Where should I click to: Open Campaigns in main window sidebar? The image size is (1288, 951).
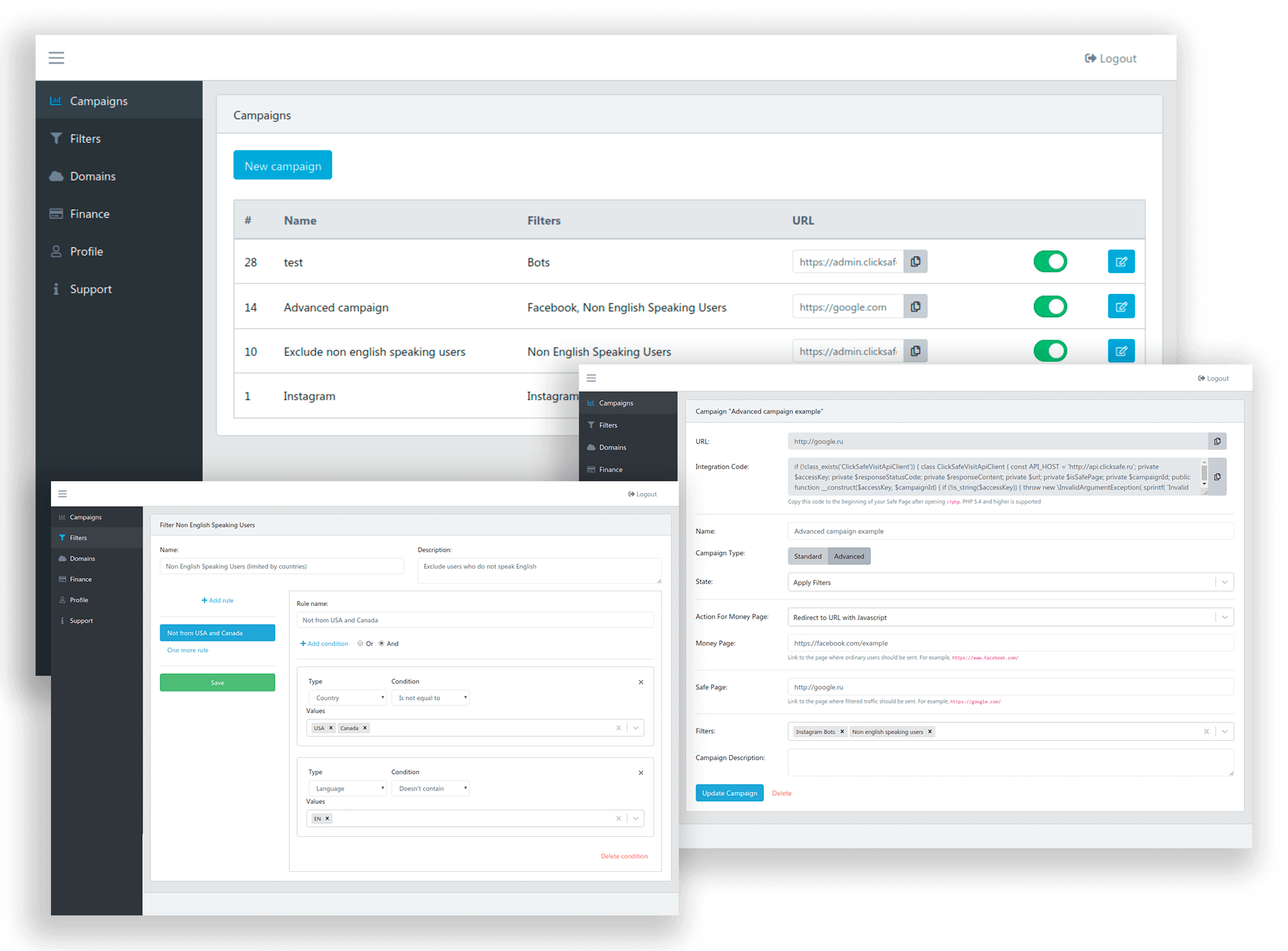point(119,101)
